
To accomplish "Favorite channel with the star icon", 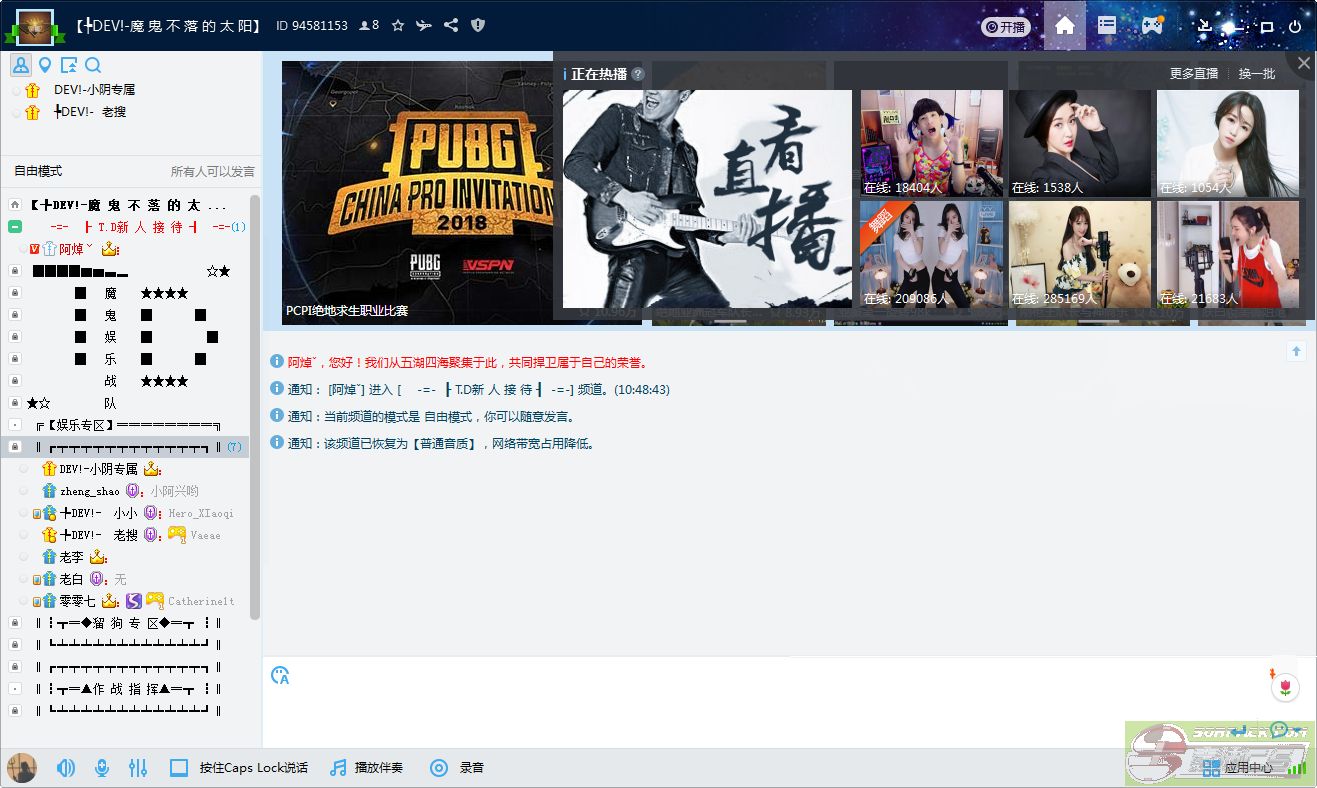I will (398, 26).
